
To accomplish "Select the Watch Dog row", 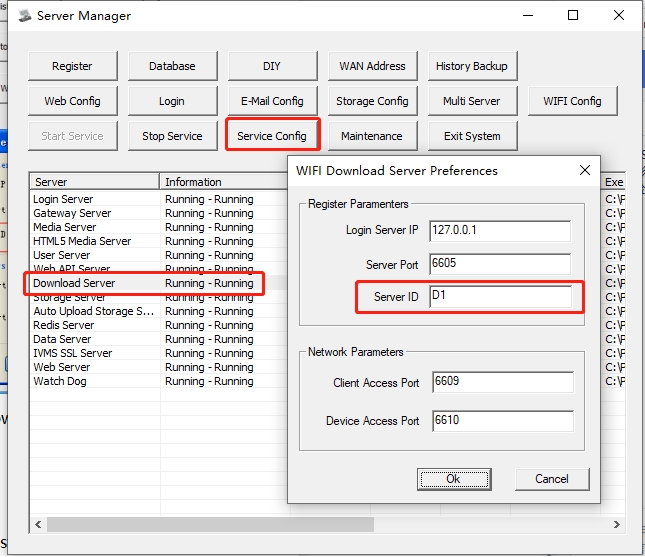I will click(159, 381).
